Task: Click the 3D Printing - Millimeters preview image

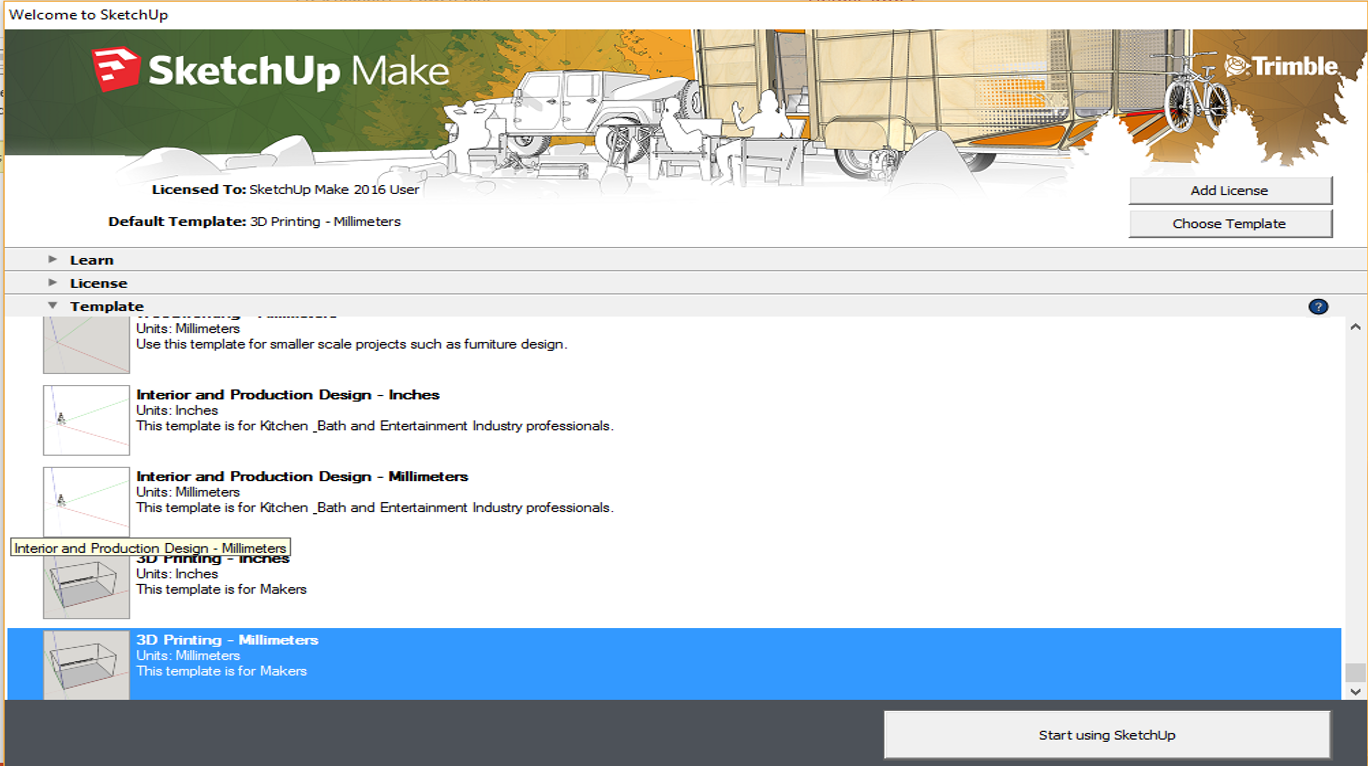Action: (x=86, y=663)
